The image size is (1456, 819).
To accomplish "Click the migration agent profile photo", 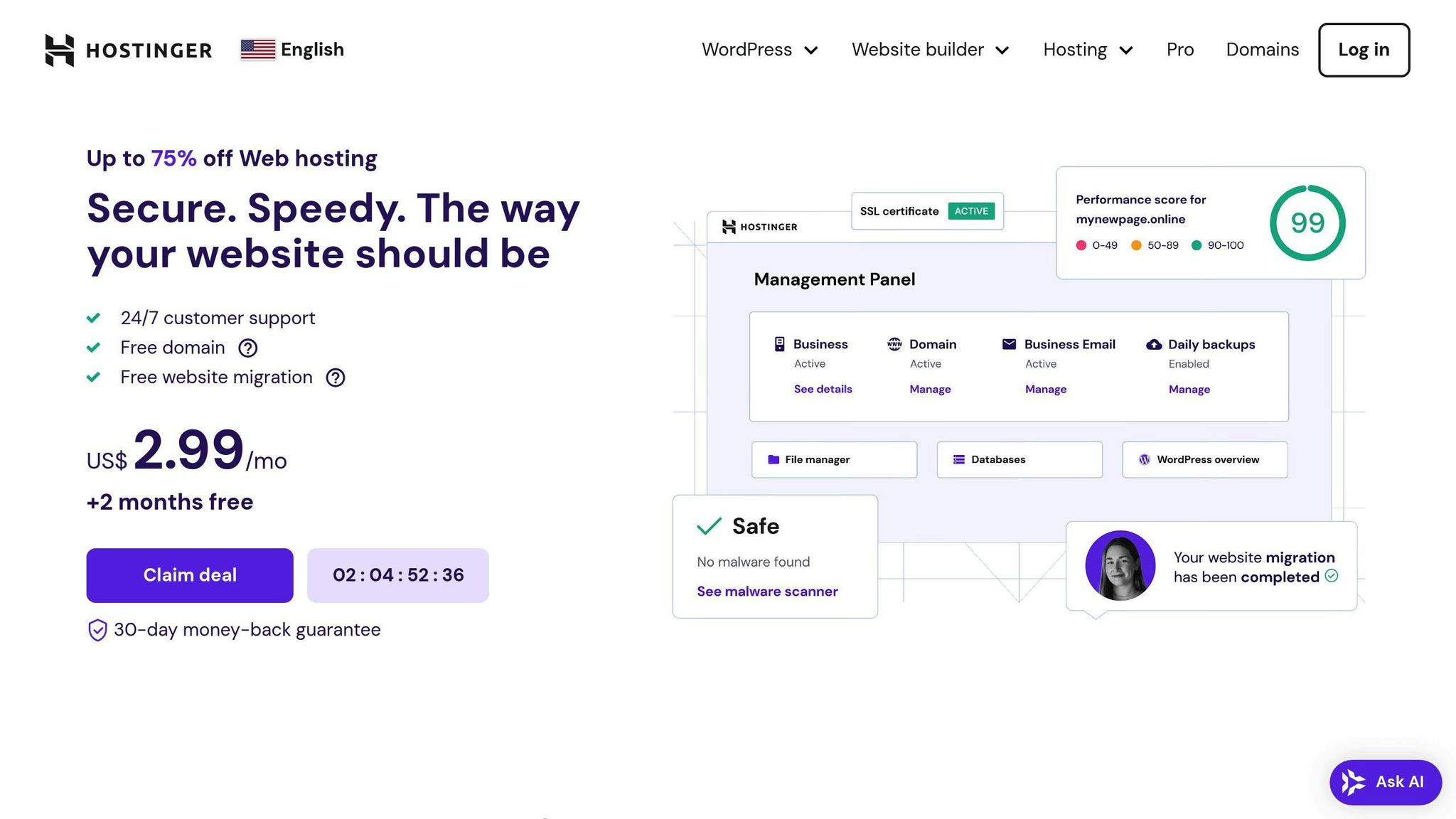I will (1120, 566).
